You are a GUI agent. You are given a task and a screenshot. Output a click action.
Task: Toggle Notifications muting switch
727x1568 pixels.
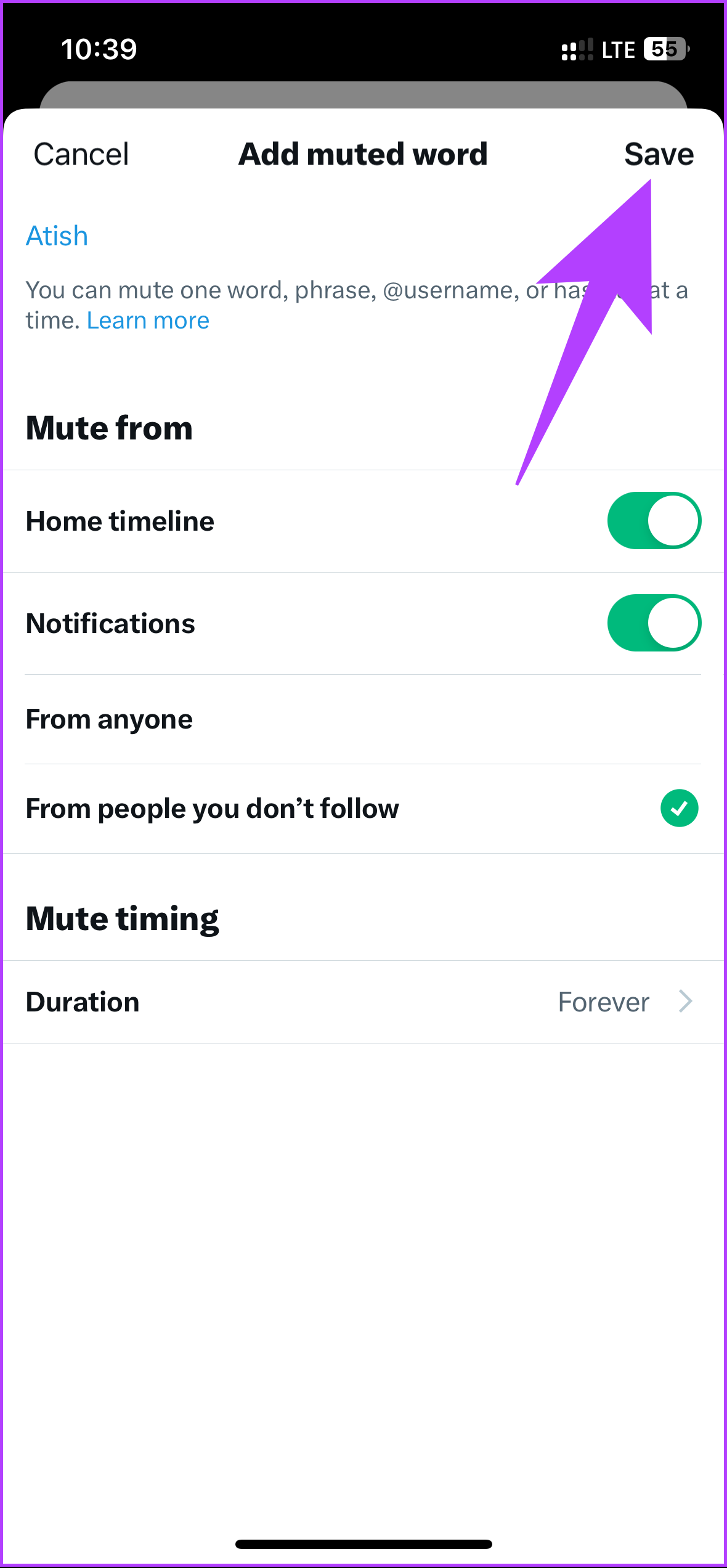(654, 623)
